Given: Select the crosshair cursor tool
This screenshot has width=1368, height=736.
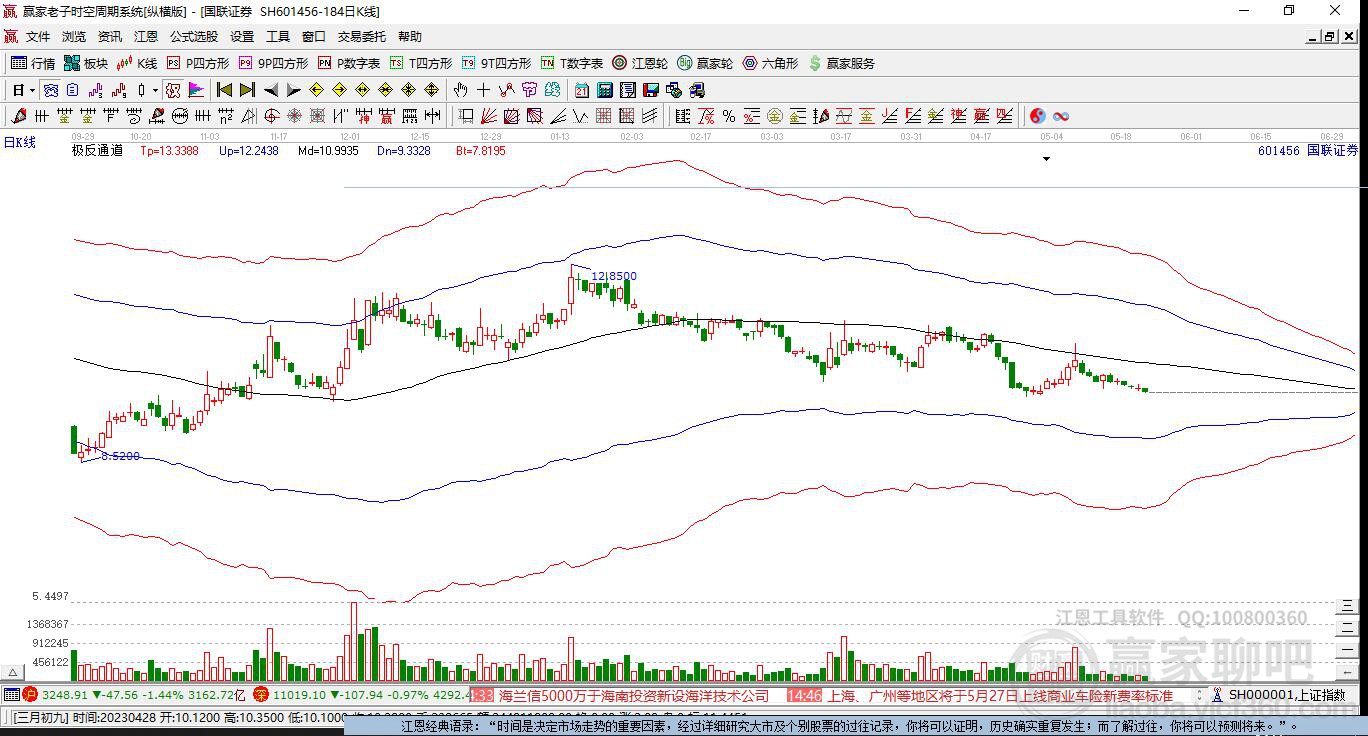Looking at the screenshot, I should tap(484, 90).
